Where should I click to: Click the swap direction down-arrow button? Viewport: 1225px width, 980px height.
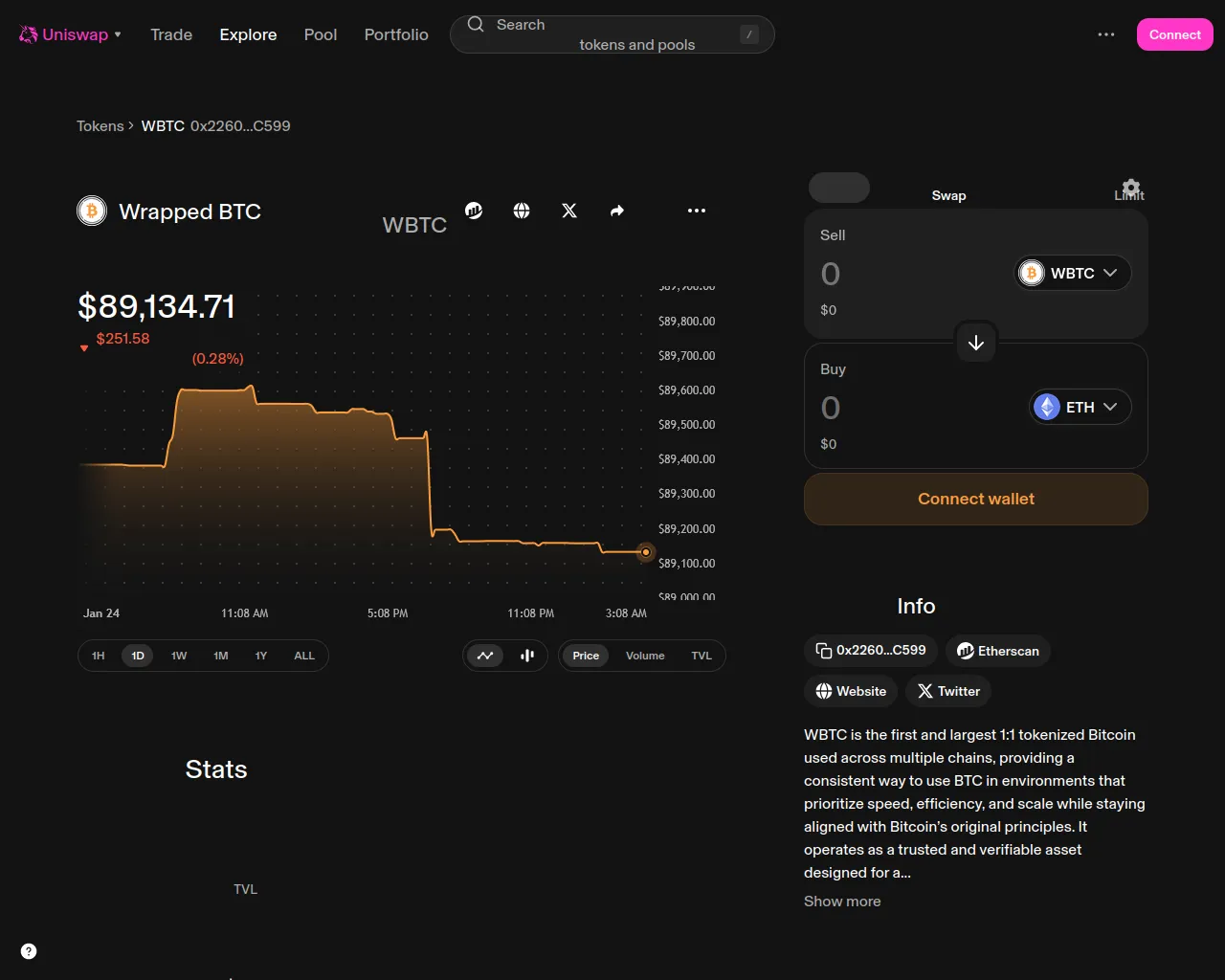[976, 343]
